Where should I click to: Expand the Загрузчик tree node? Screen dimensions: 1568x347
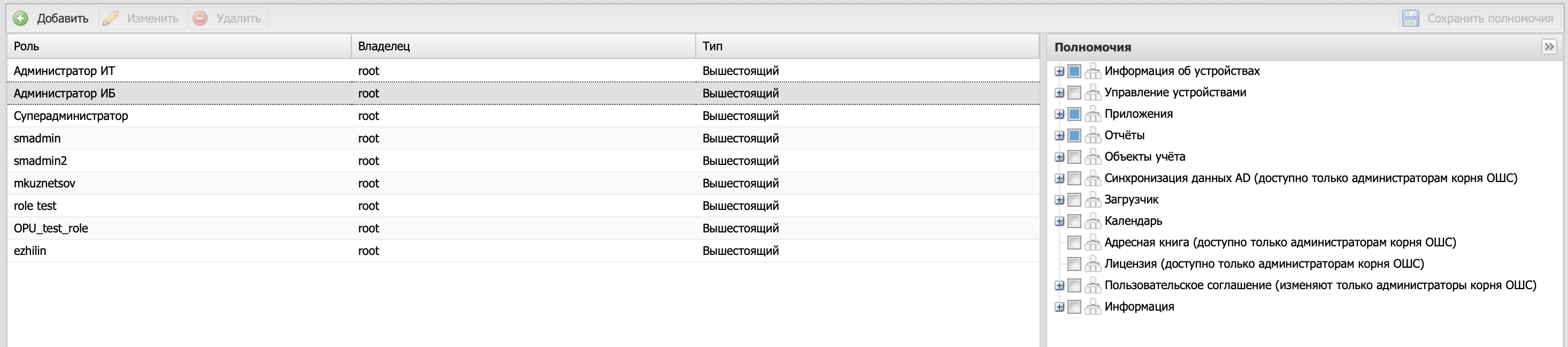pyautogui.click(x=1059, y=200)
